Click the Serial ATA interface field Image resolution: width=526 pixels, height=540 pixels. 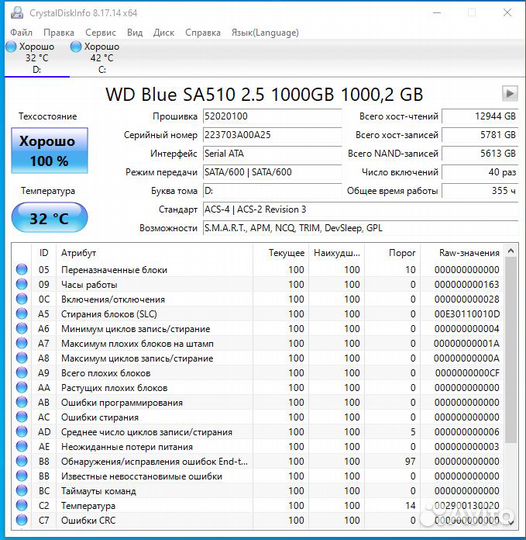(x=272, y=153)
